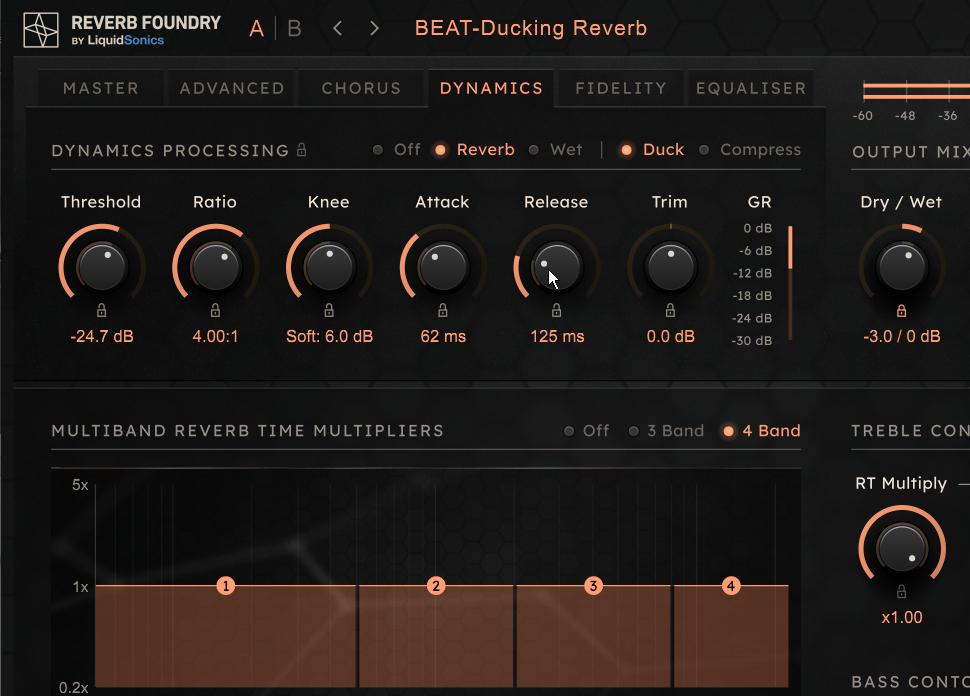The height and width of the screenshot is (696, 970).
Task: Click the Ratio knob
Action: [215, 267]
